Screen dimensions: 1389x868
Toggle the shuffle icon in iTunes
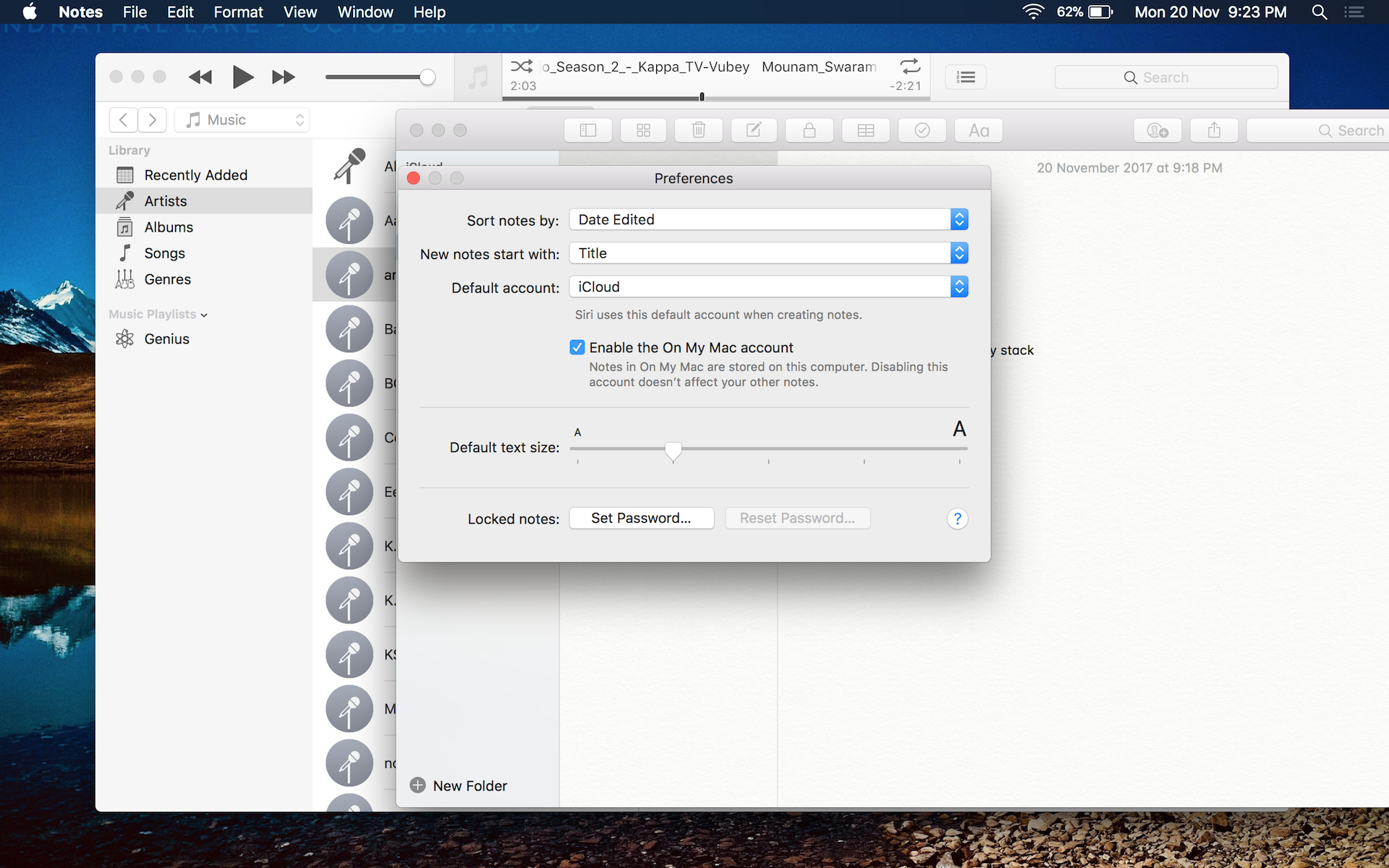click(x=521, y=67)
